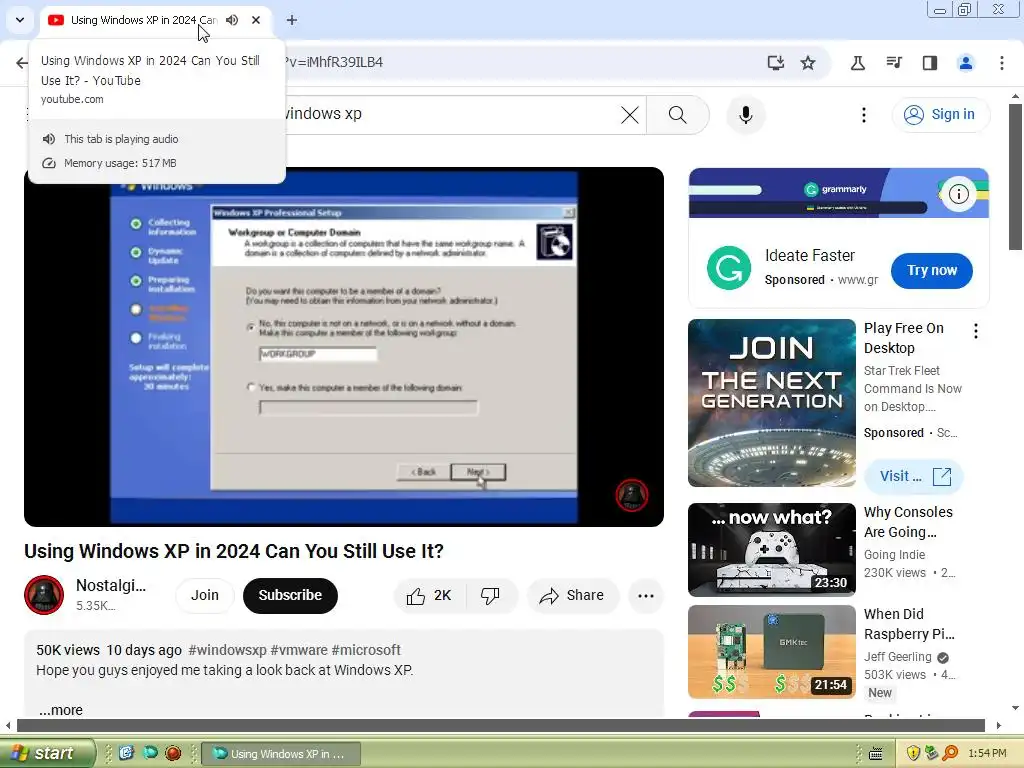The height and width of the screenshot is (768, 1024).
Task: Click the Visit button on Star Trek ad
Action: (x=914, y=477)
